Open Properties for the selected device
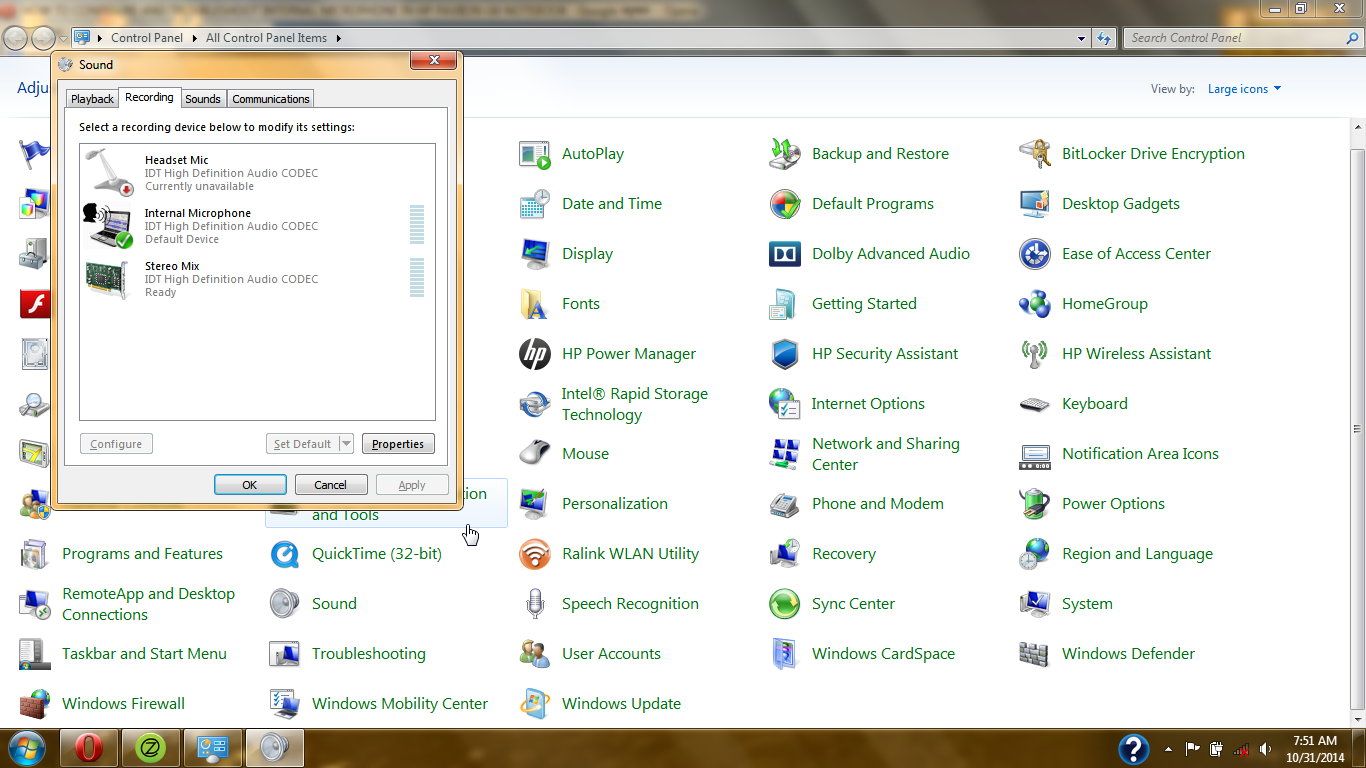Image resolution: width=1366 pixels, height=768 pixels. pyautogui.click(x=398, y=443)
